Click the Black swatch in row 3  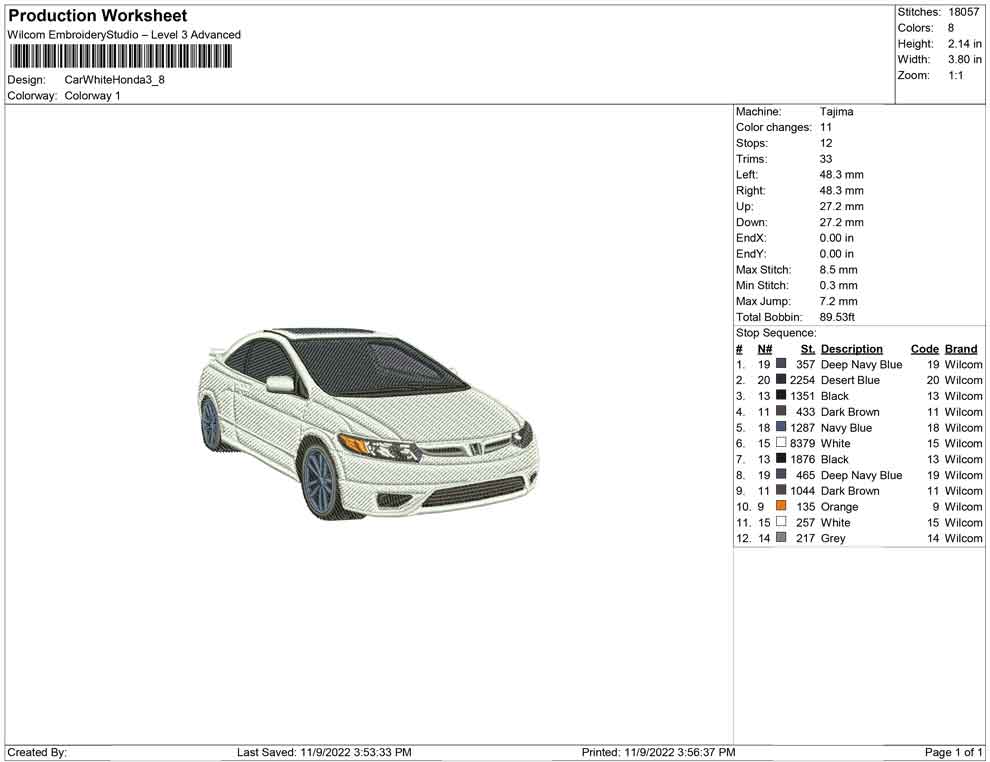point(781,395)
